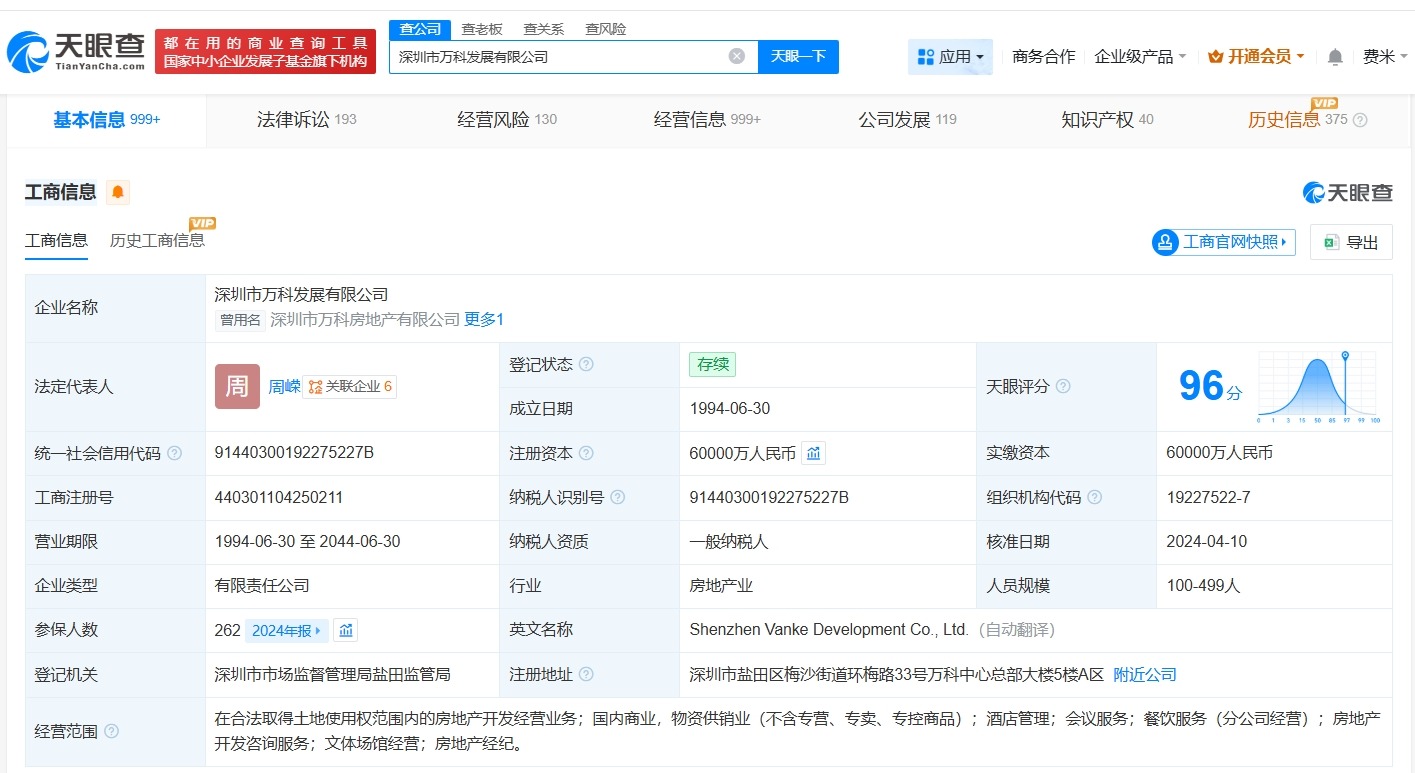Clear the search box via the X icon

[737, 56]
